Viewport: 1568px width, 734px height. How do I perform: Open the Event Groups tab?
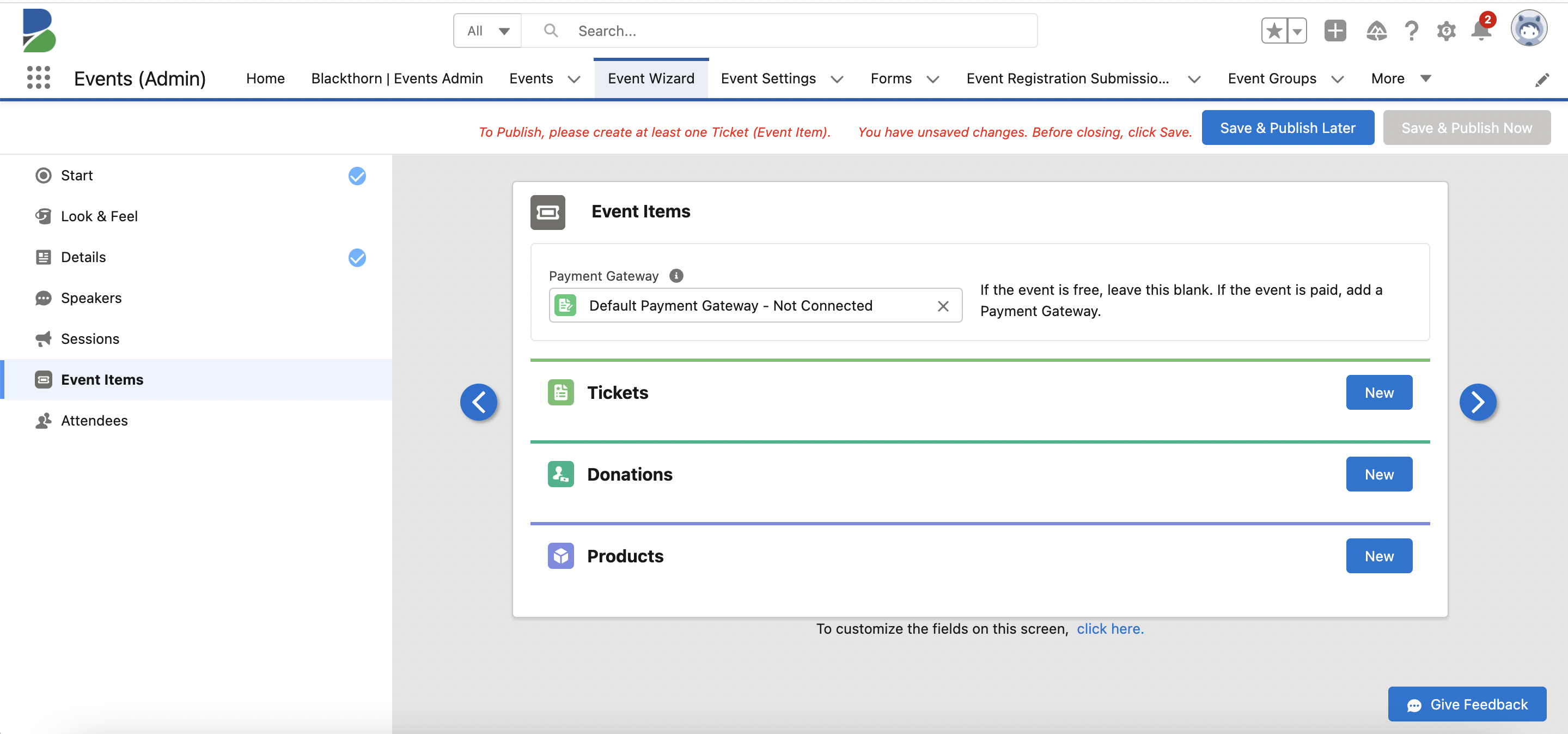pyautogui.click(x=1272, y=78)
